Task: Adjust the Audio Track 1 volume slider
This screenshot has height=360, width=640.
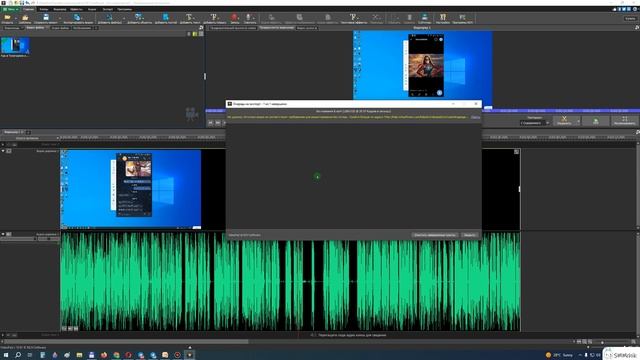Action: (x=19, y=239)
